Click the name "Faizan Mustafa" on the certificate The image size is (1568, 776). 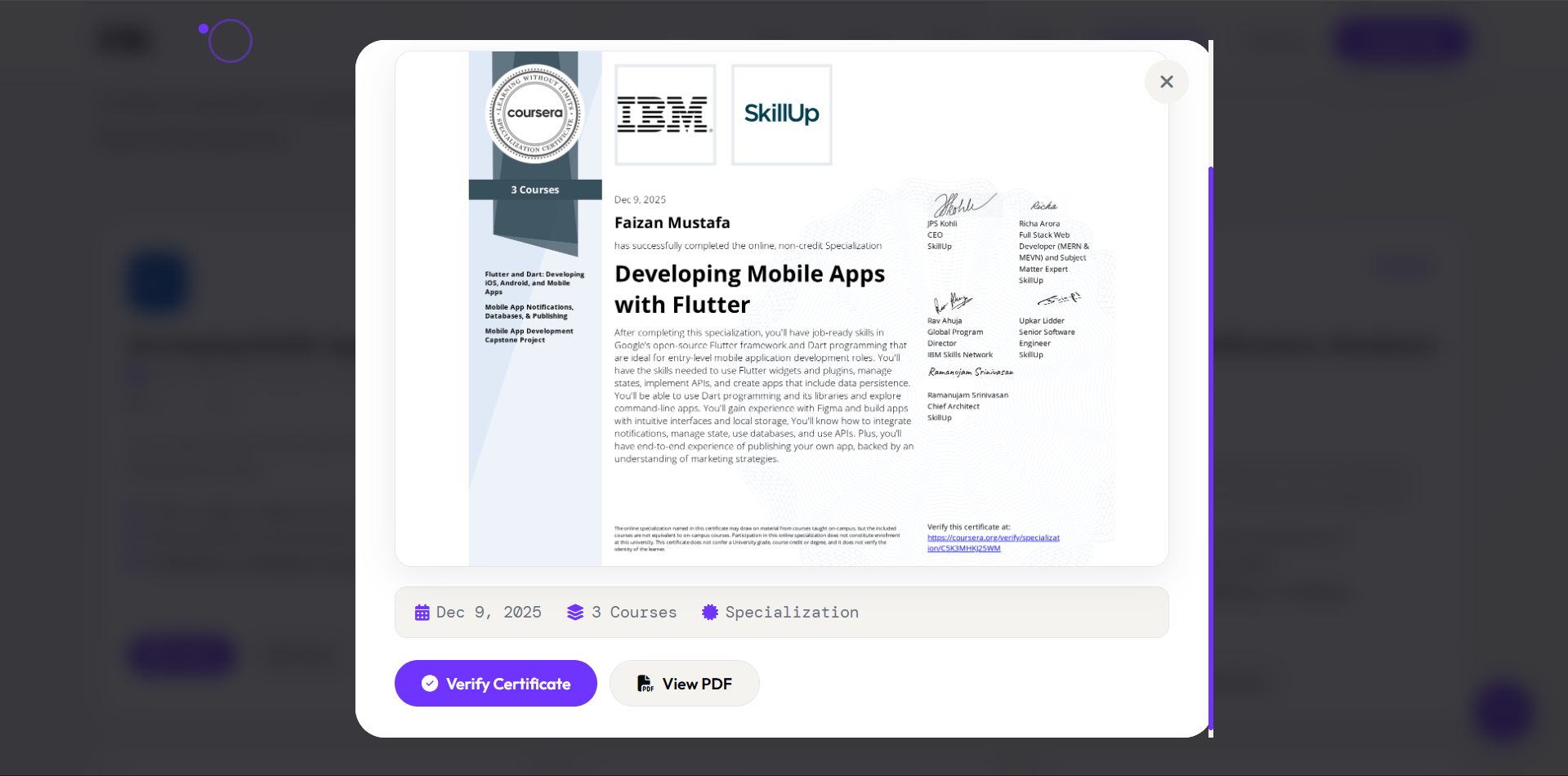click(672, 223)
